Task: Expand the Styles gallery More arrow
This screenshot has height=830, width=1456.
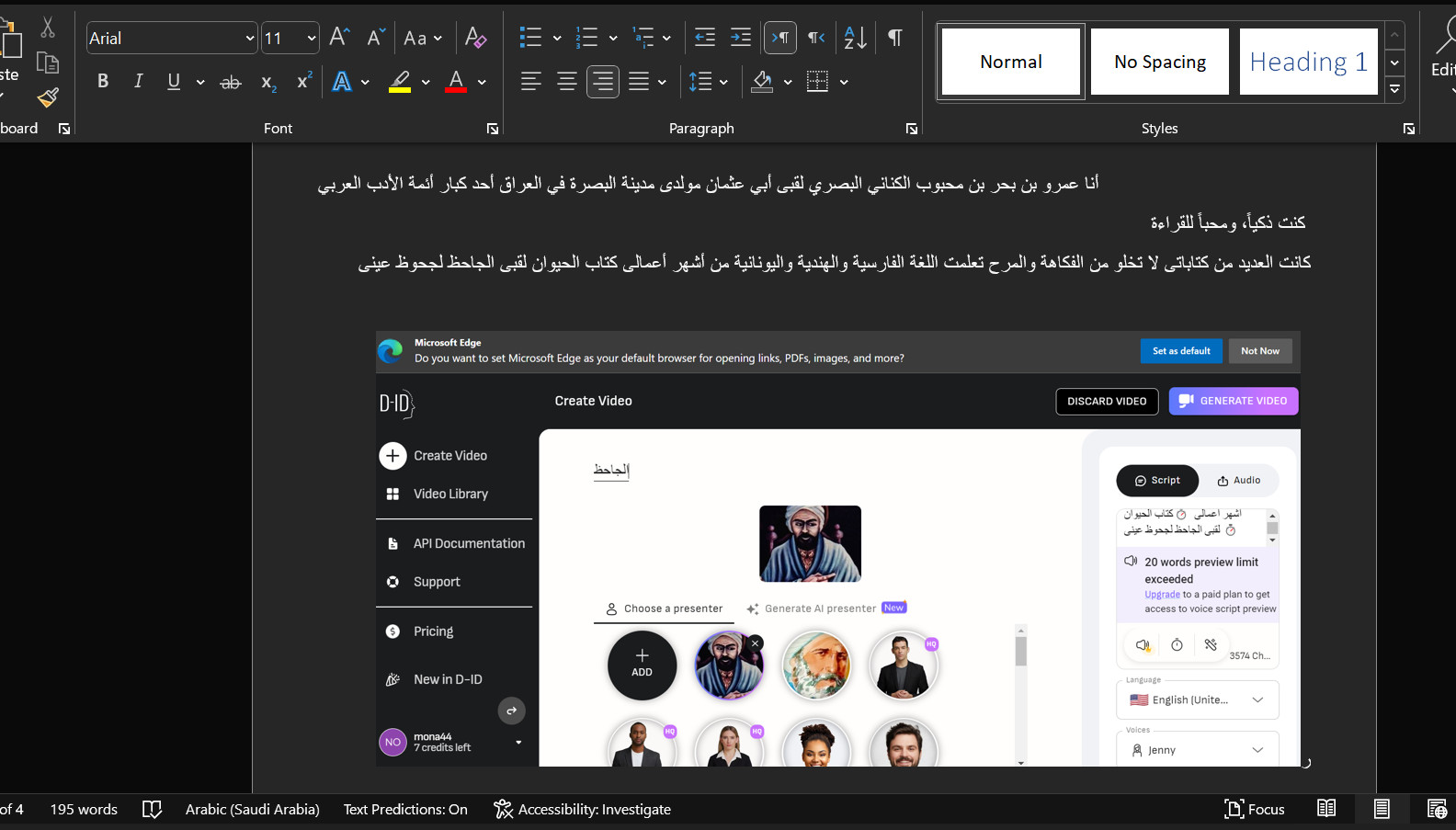Action: [1394, 89]
